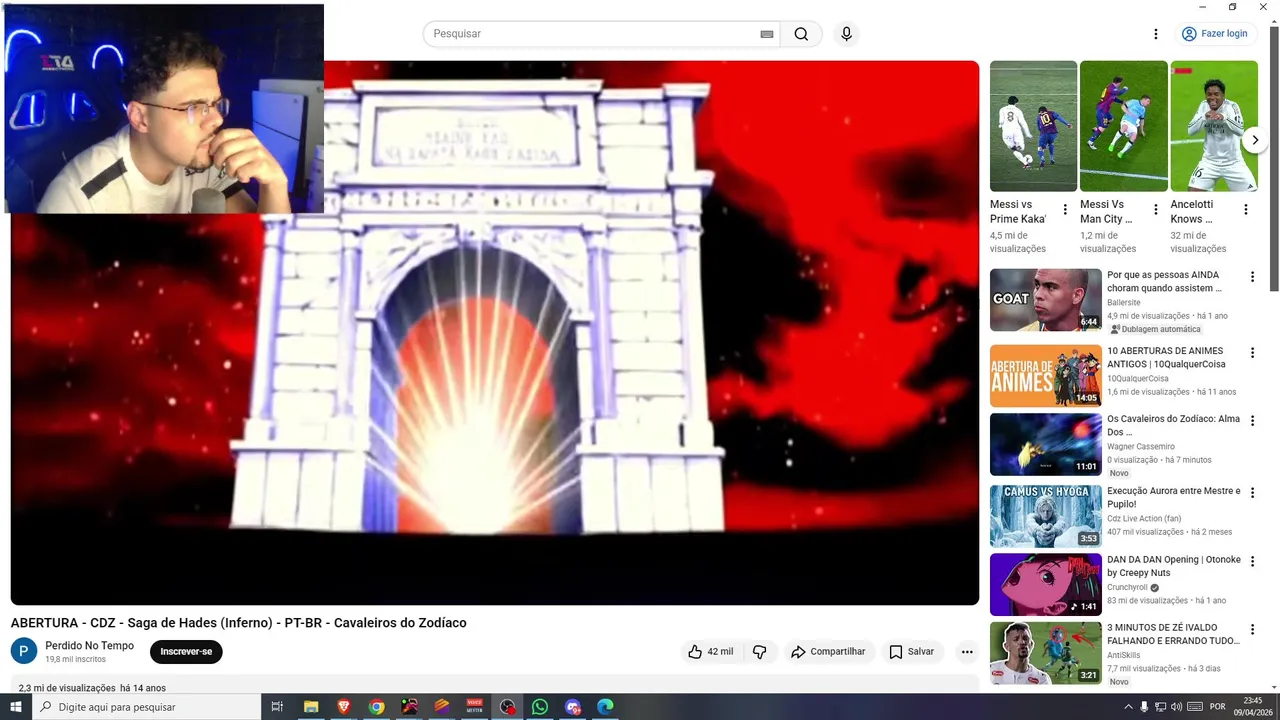Open options for DAN DA DAN Opening video
The height and width of the screenshot is (720, 1280).
coord(1252,561)
